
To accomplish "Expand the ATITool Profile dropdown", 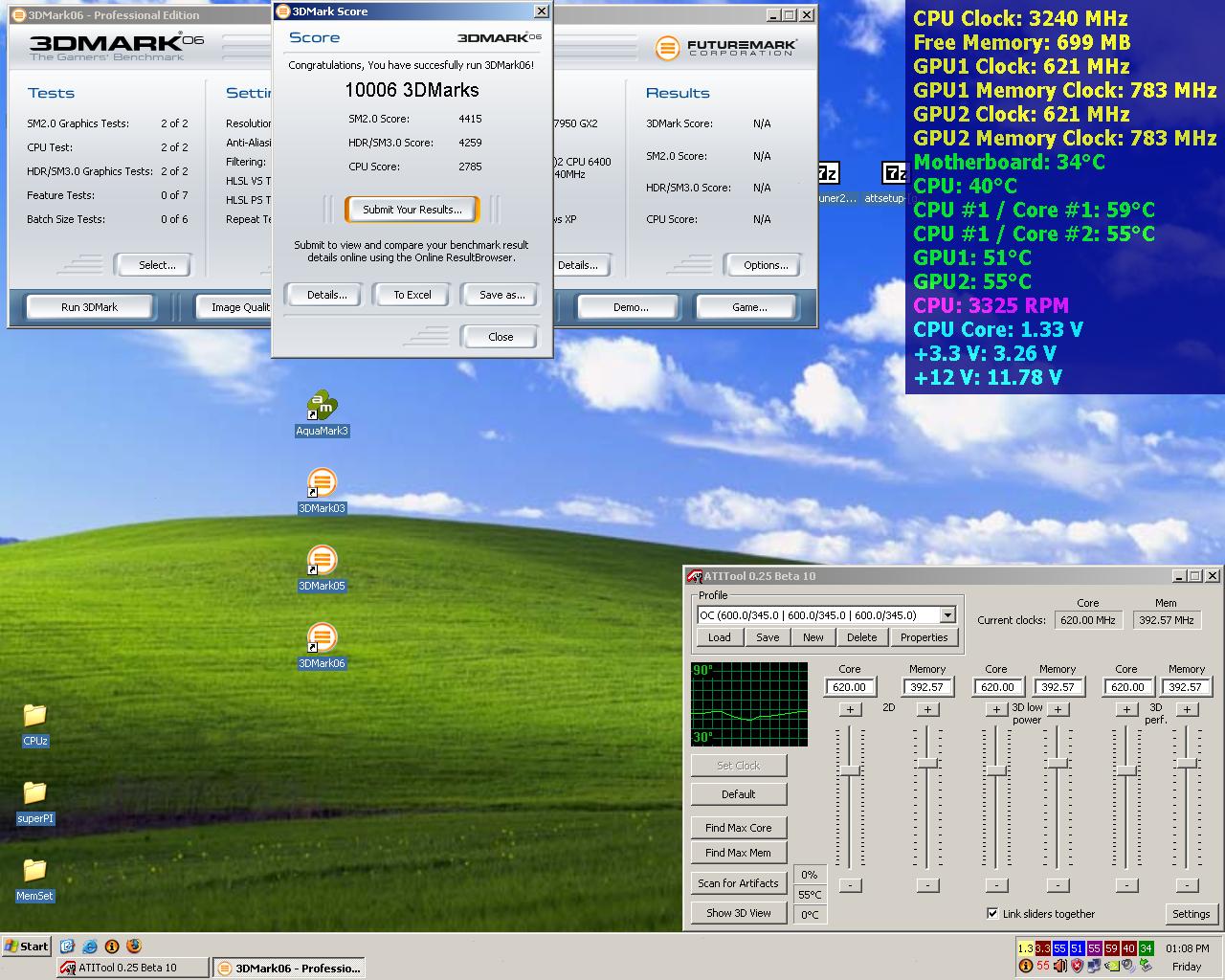I will tap(947, 615).
